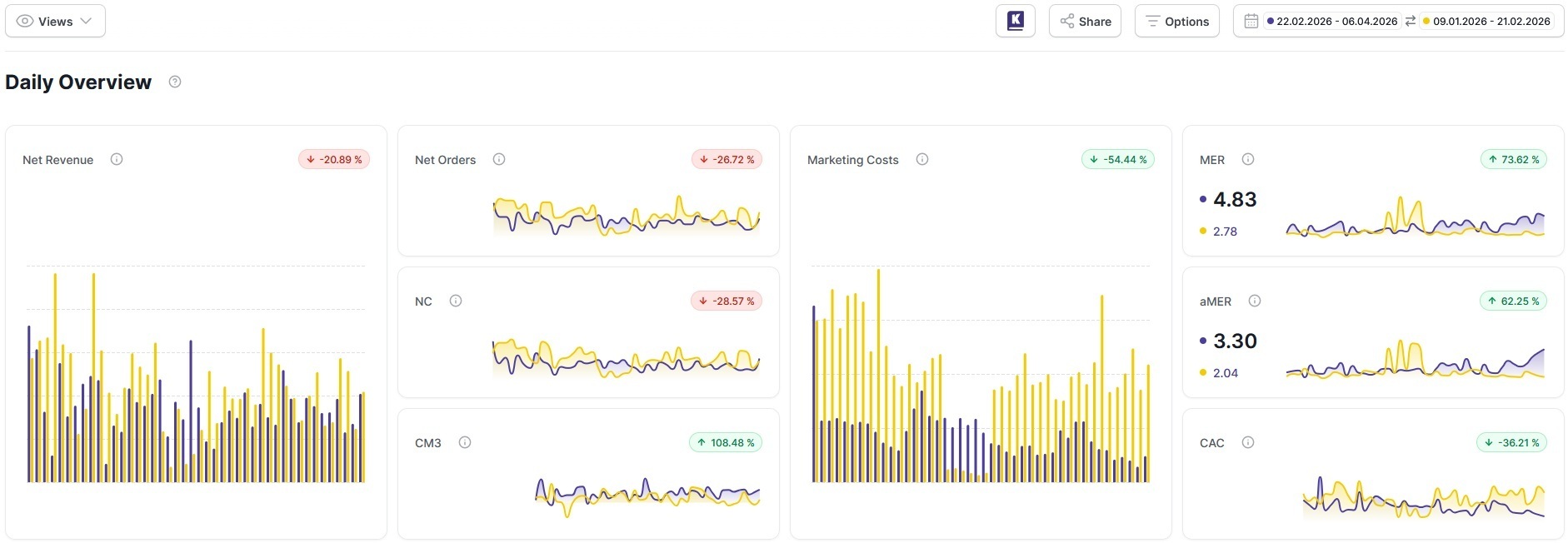Click the info icon next to Marketing Costs

pyautogui.click(x=922, y=159)
